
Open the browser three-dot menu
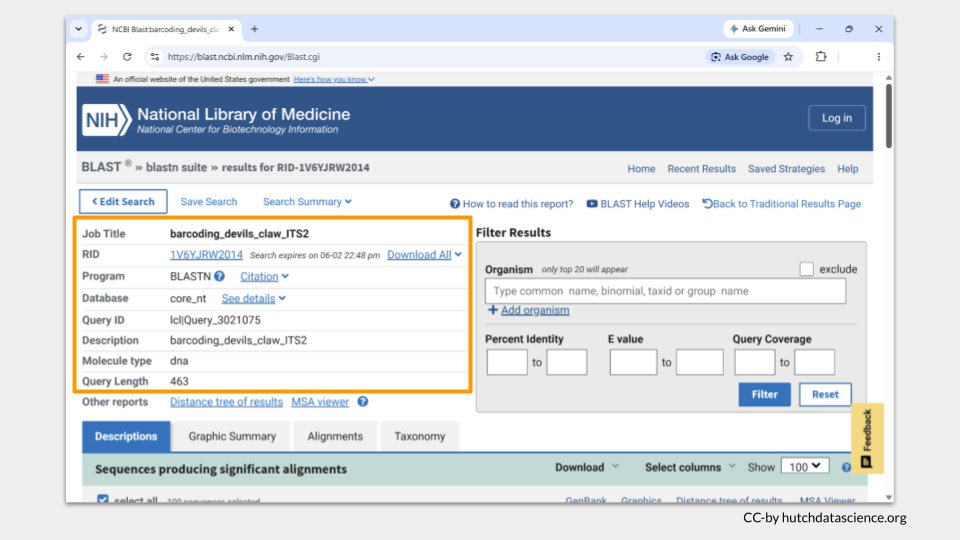coord(879,57)
